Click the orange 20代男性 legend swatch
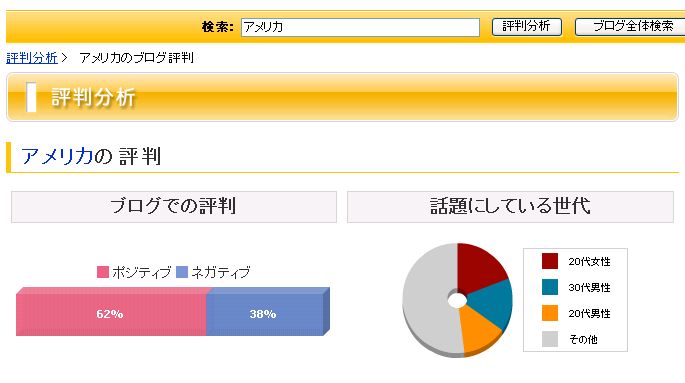 (x=550, y=313)
